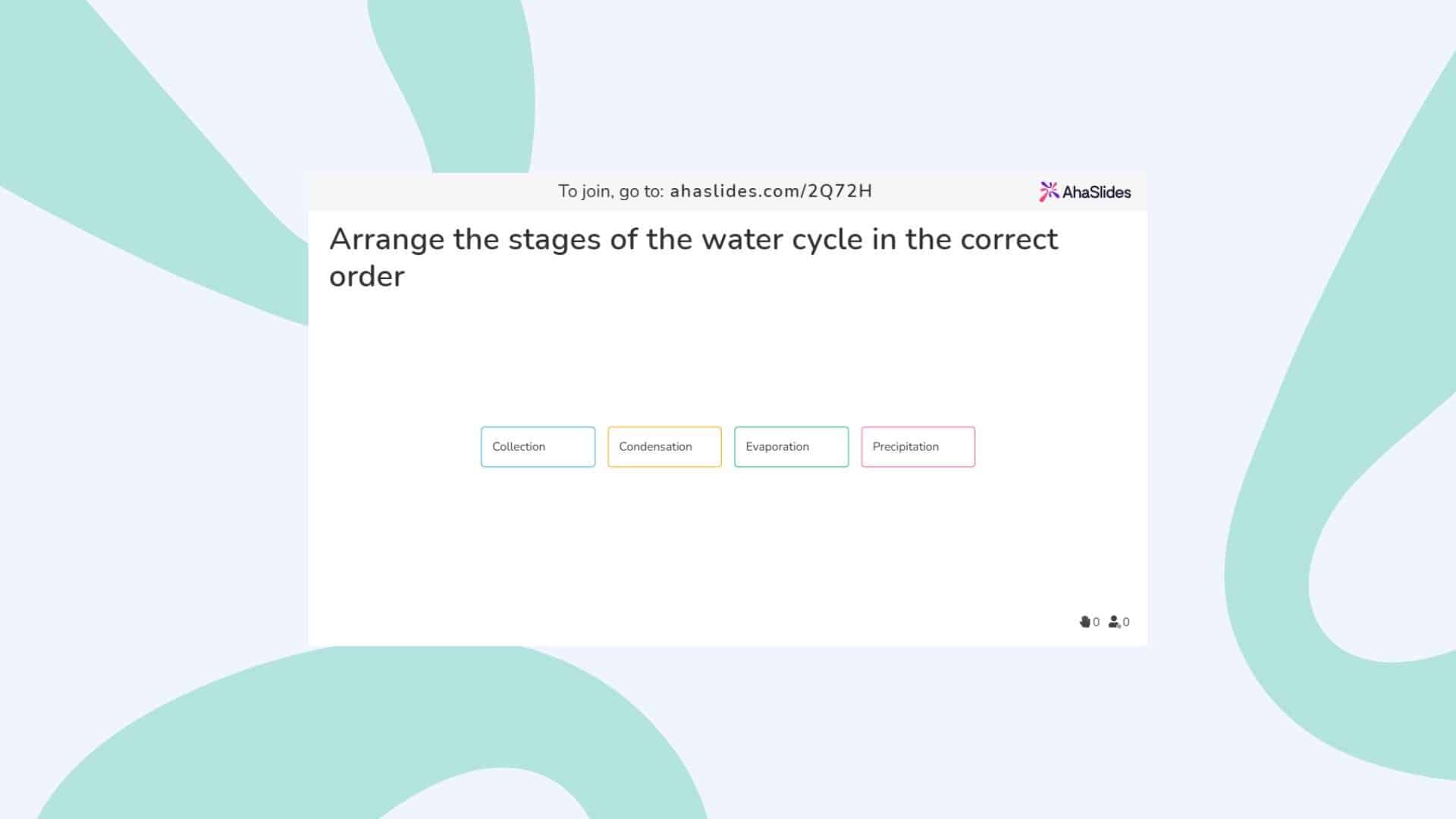Click the AhaSlides pinwheel logo mark
This screenshot has height=819, width=1456.
tap(1049, 191)
